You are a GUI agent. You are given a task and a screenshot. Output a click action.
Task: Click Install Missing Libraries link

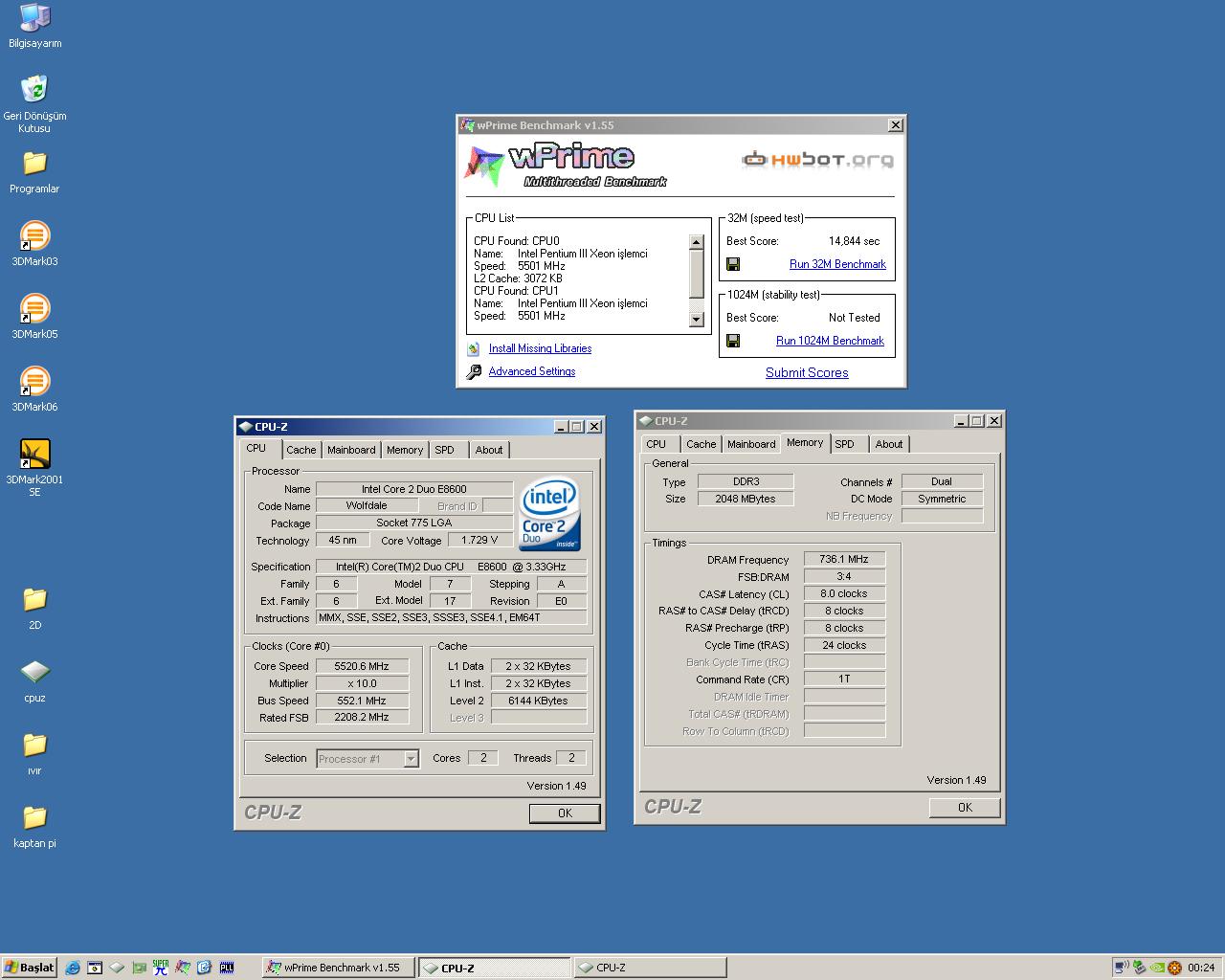(x=540, y=348)
